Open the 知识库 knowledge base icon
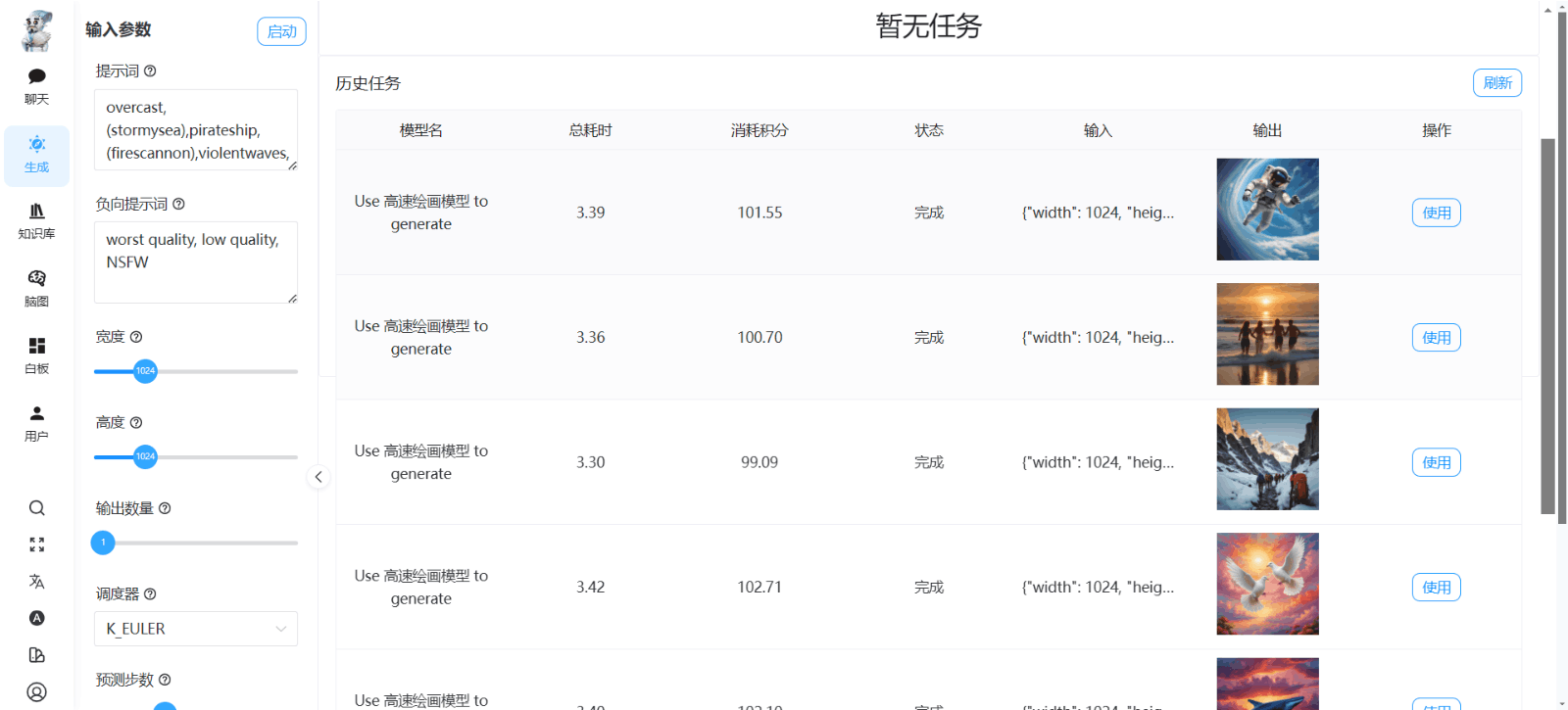 click(36, 219)
